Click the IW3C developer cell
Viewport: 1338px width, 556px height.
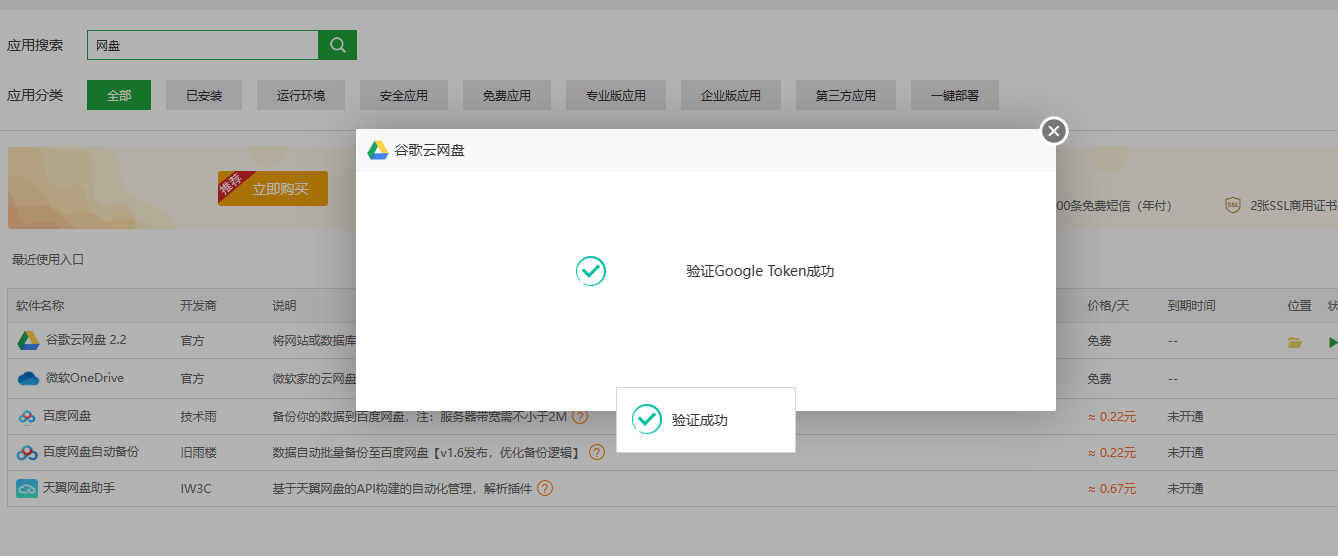(x=196, y=489)
